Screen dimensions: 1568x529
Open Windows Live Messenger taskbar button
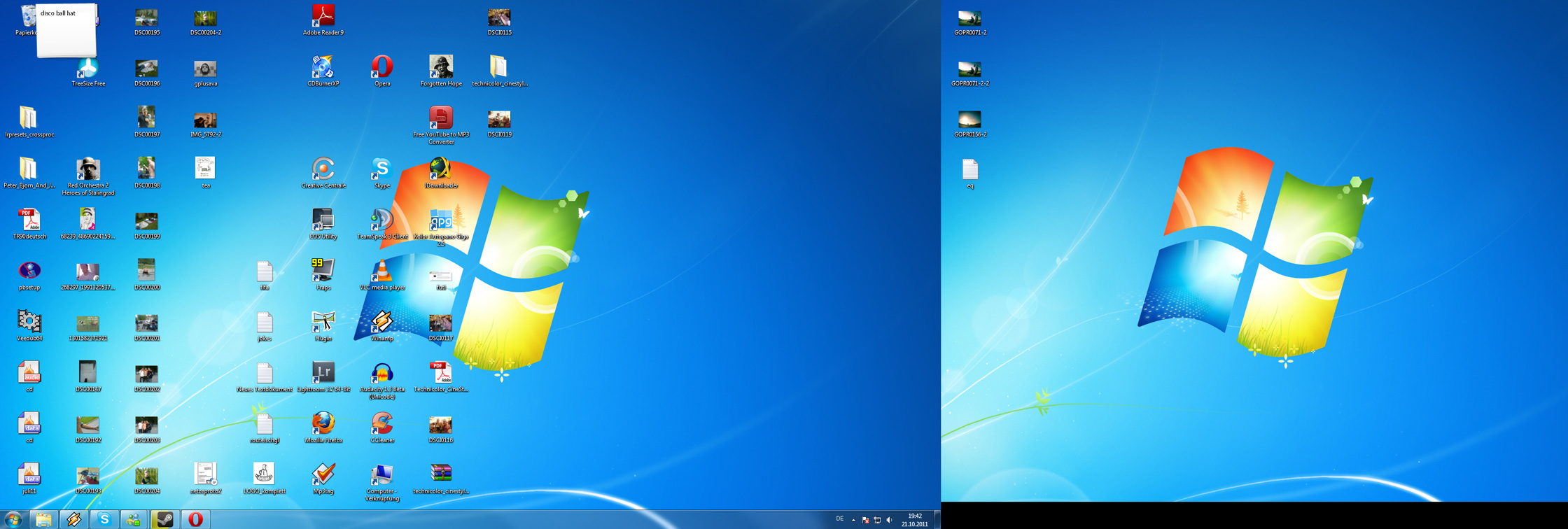pyautogui.click(x=134, y=519)
